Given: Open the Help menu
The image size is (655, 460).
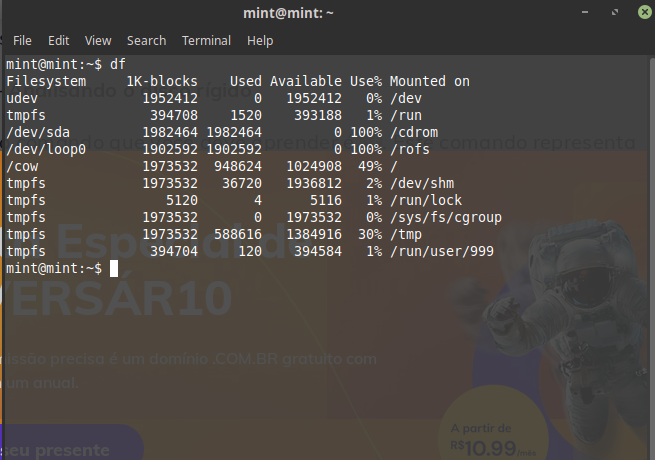Looking at the screenshot, I should [260, 41].
